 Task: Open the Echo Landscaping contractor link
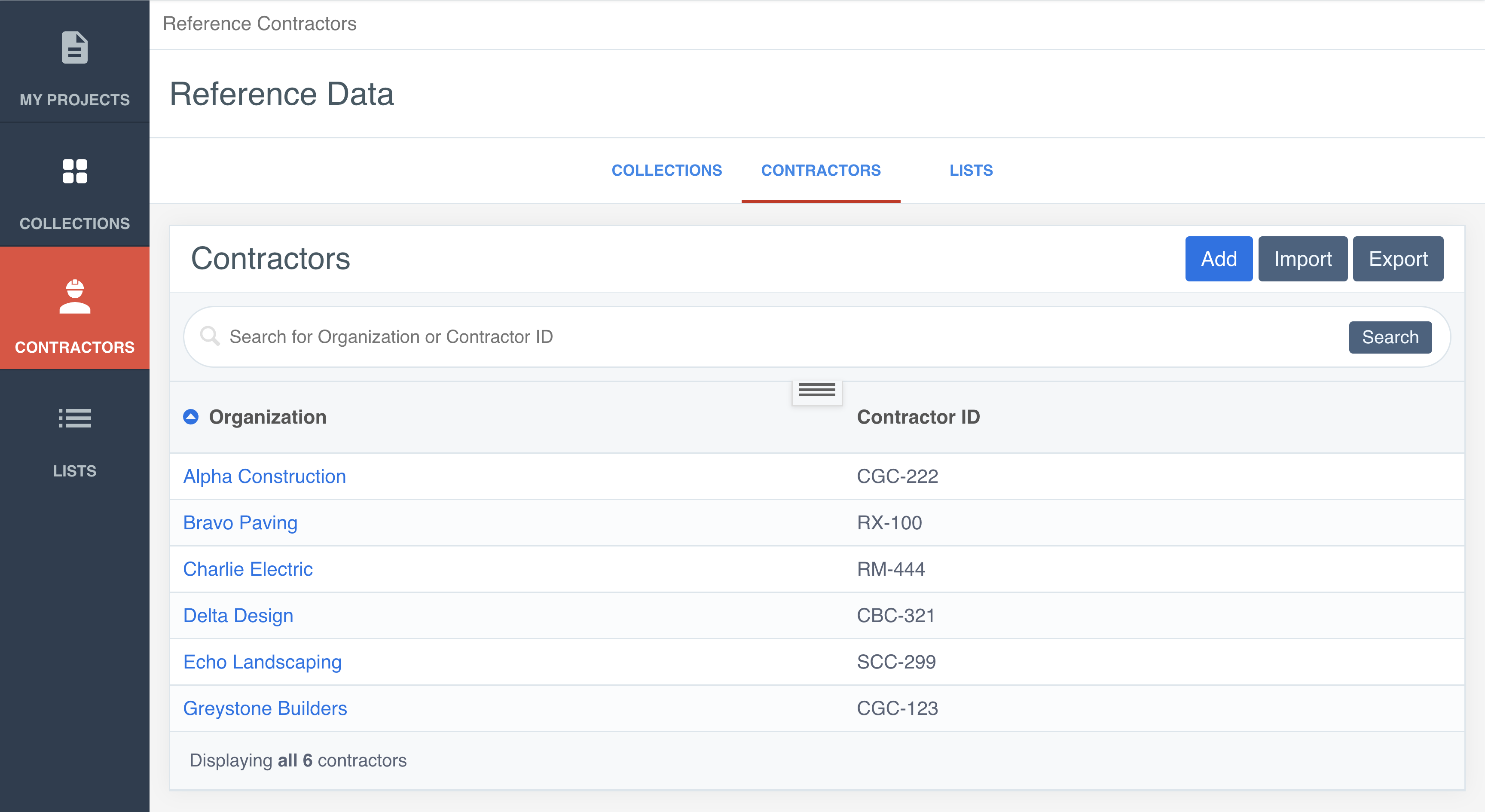coord(262,662)
